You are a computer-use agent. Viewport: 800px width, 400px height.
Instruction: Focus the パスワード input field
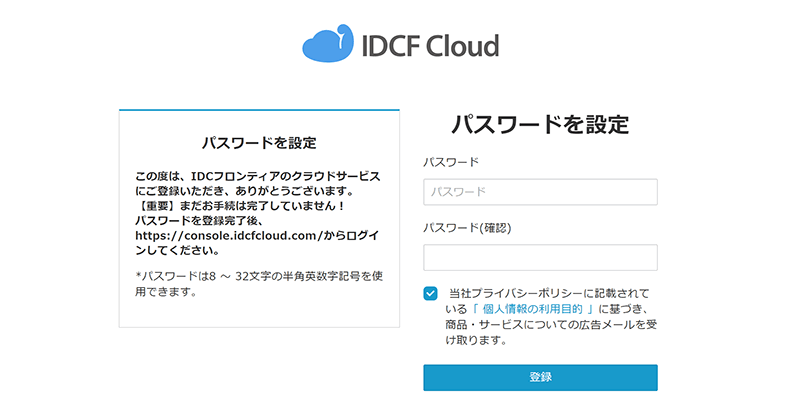pyautogui.click(x=540, y=192)
